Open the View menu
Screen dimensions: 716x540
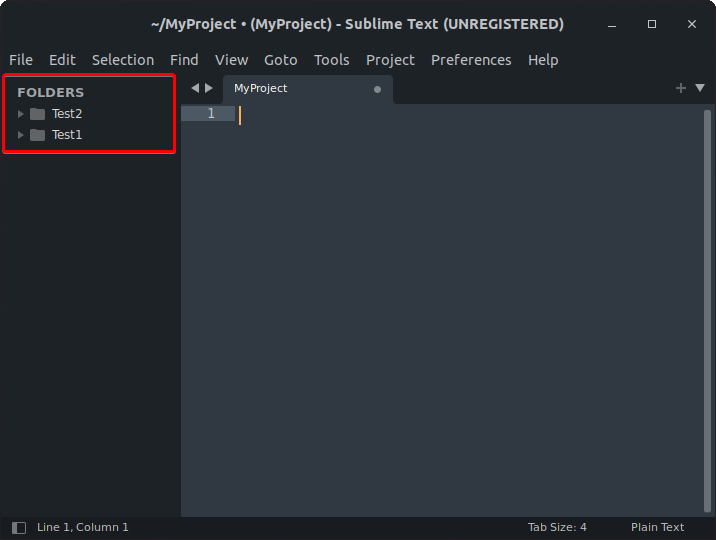[x=232, y=60]
